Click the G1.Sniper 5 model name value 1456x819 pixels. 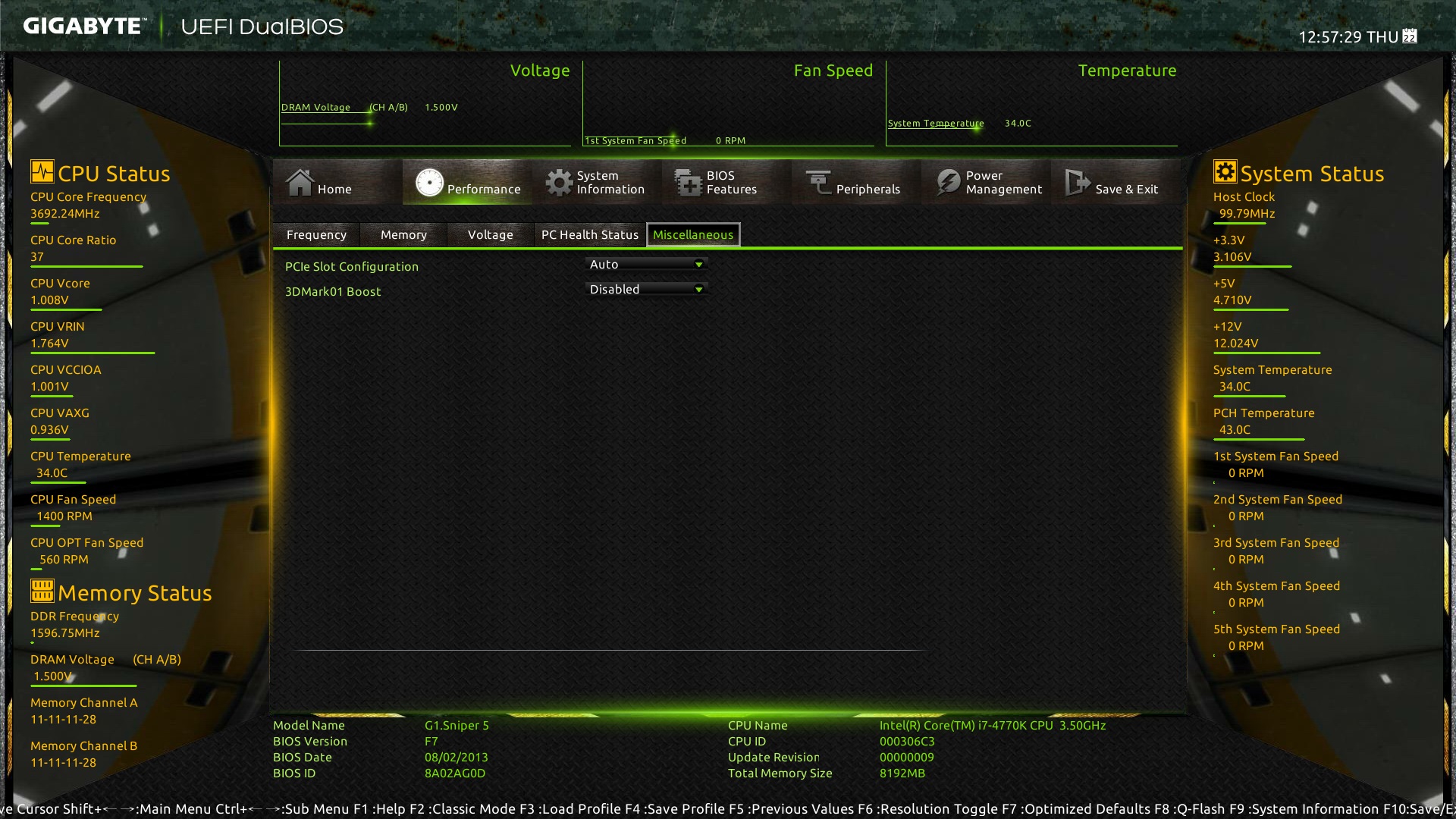click(457, 726)
